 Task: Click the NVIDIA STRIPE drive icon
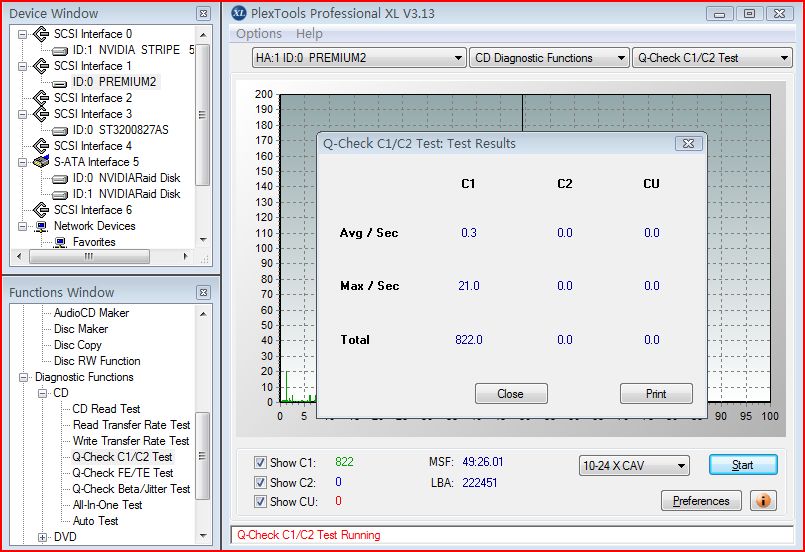pos(60,50)
